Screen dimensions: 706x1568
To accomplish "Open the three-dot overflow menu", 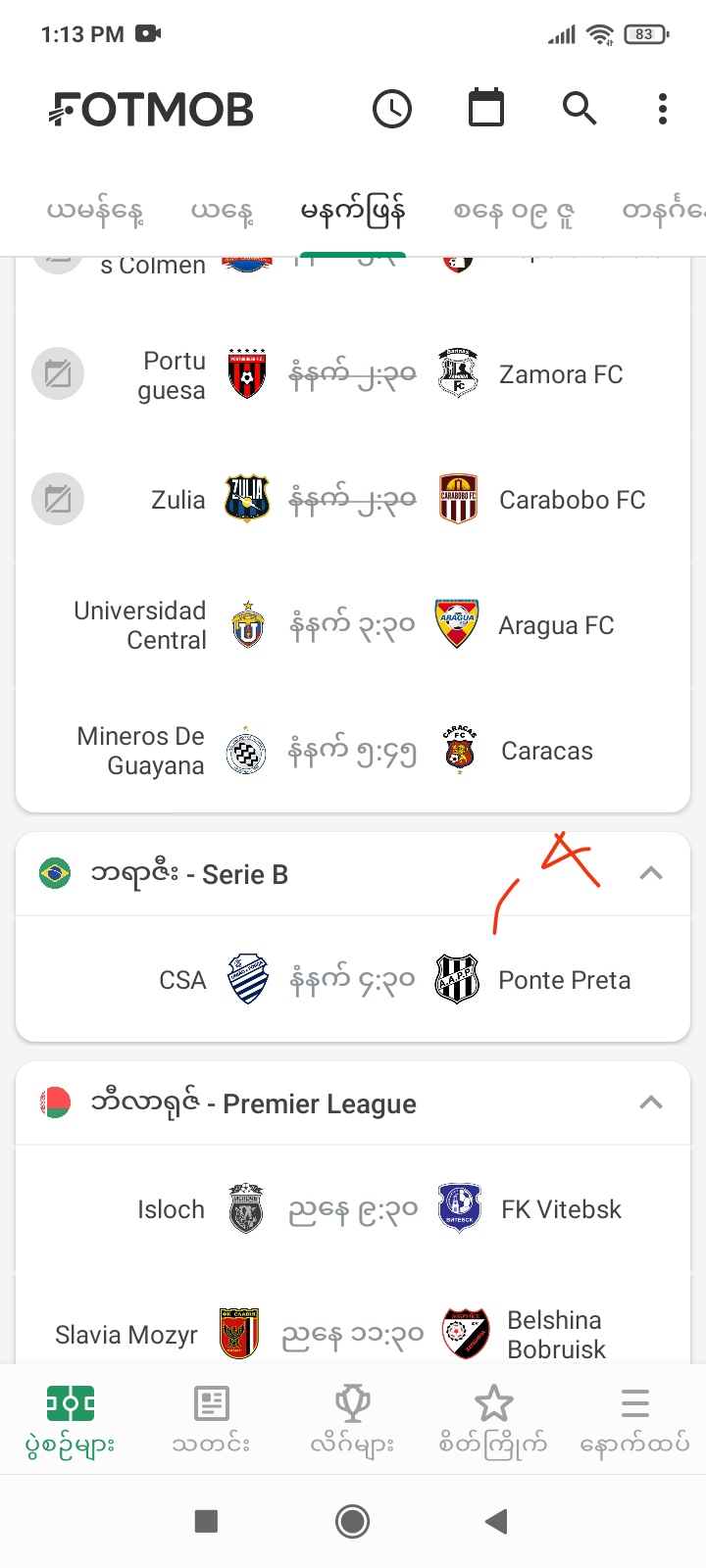I will 663,109.
